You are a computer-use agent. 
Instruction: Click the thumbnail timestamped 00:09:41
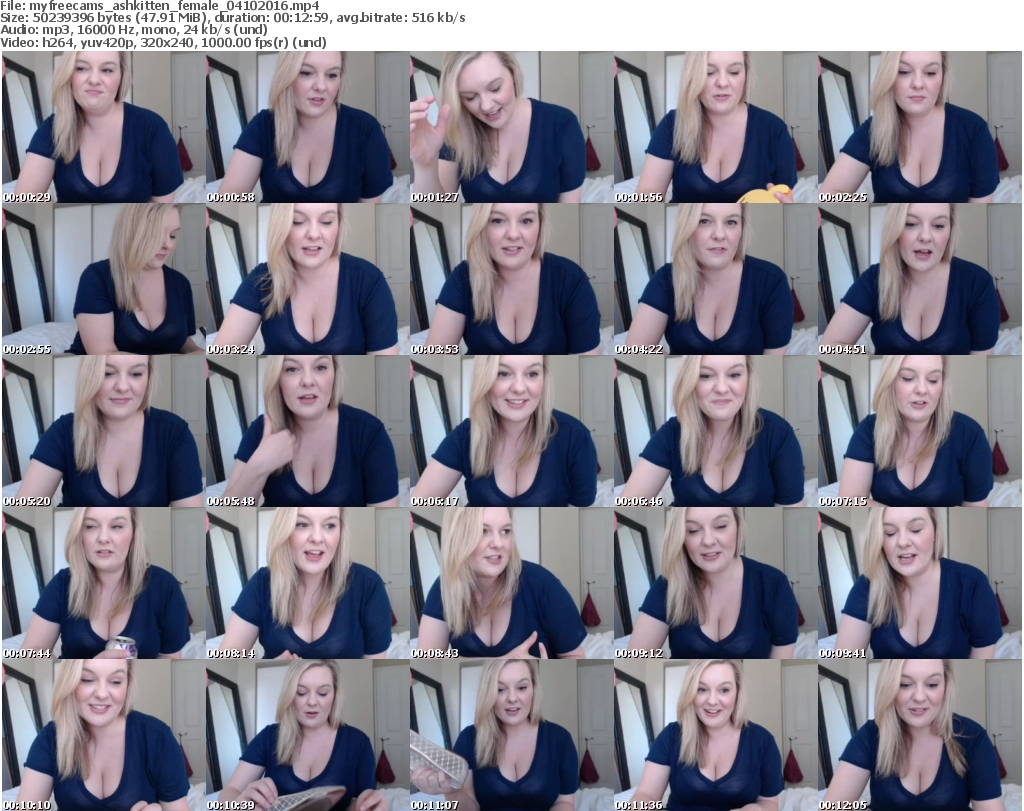click(x=920, y=584)
